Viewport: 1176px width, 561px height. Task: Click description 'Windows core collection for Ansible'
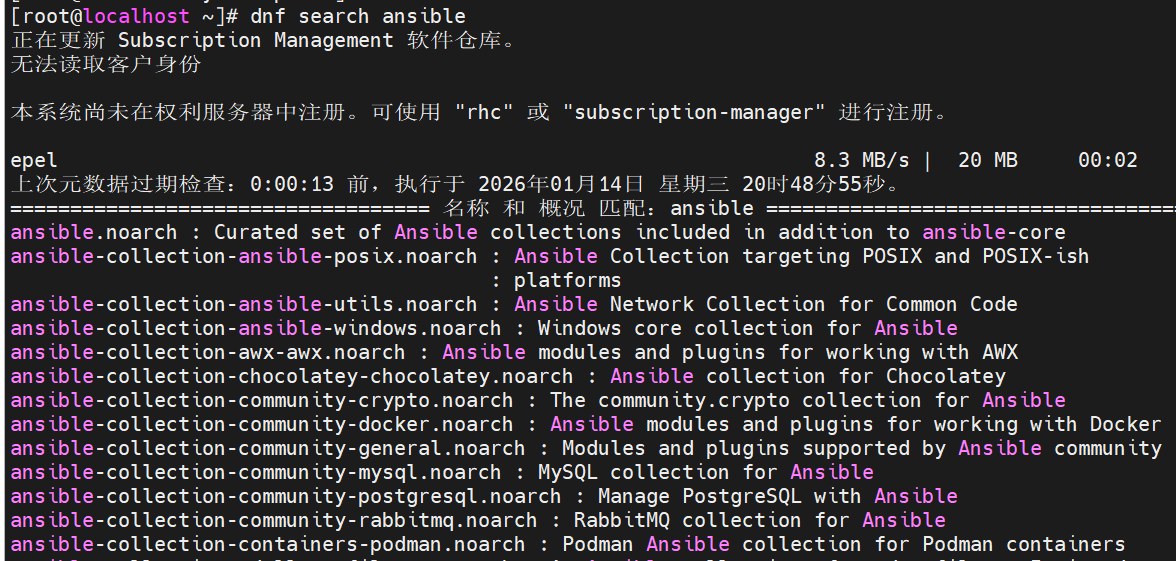748,328
